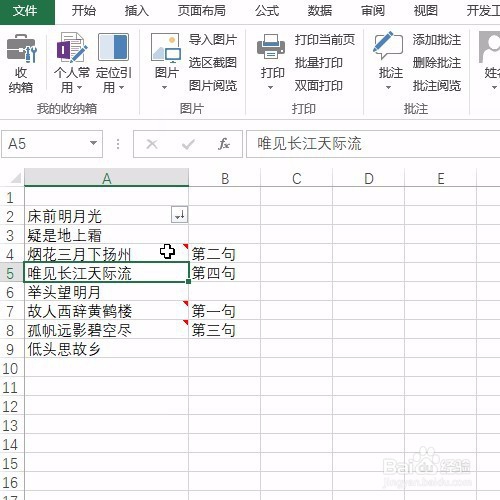The image size is (500, 500).
Task: Click the 图片 picture icon
Action: [x=166, y=48]
